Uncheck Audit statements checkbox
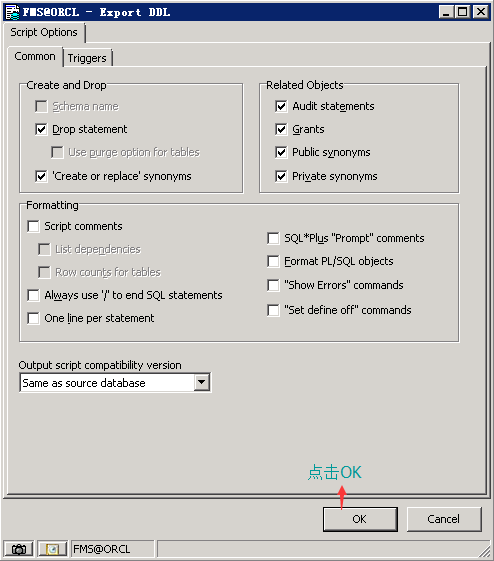The height and width of the screenshot is (561, 494). tap(281, 106)
